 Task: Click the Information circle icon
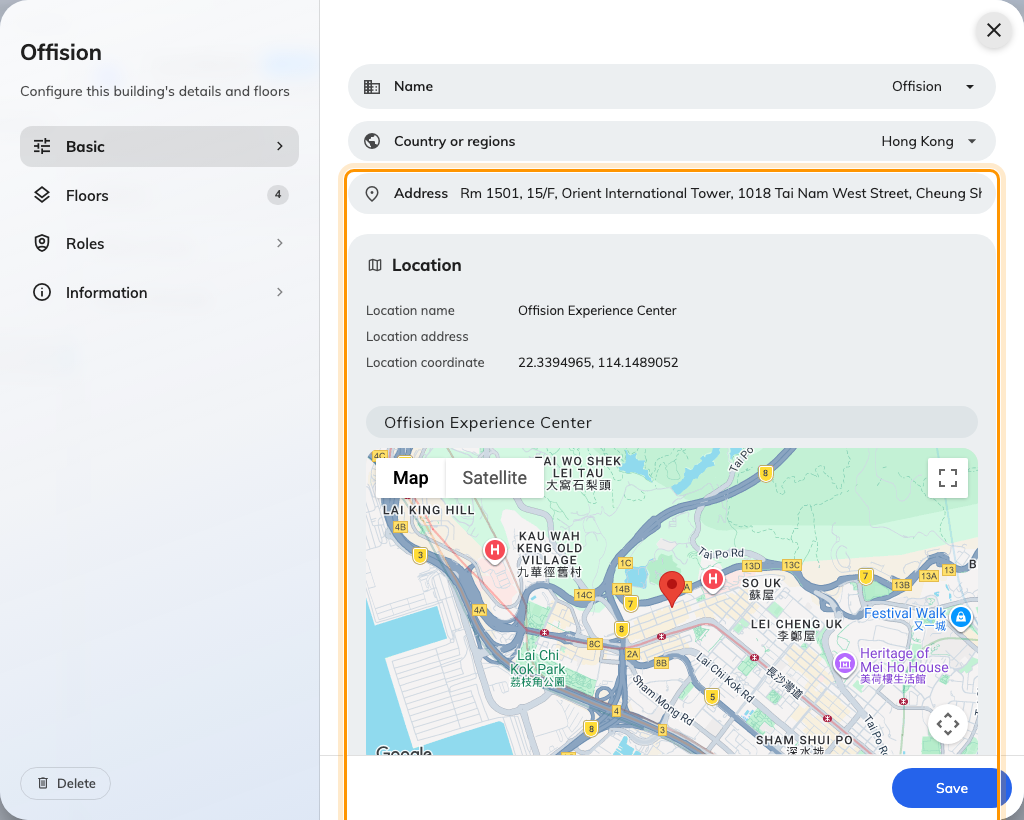tap(42, 292)
